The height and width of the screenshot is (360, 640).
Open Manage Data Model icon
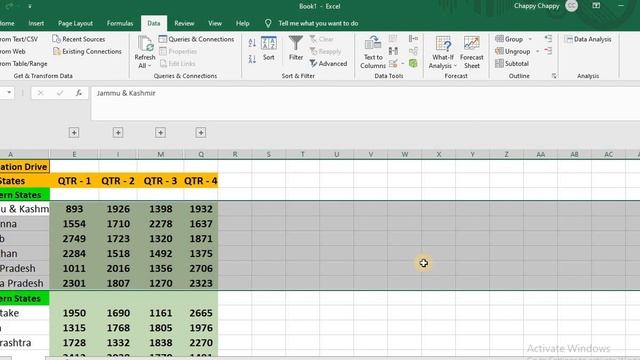[413, 64]
